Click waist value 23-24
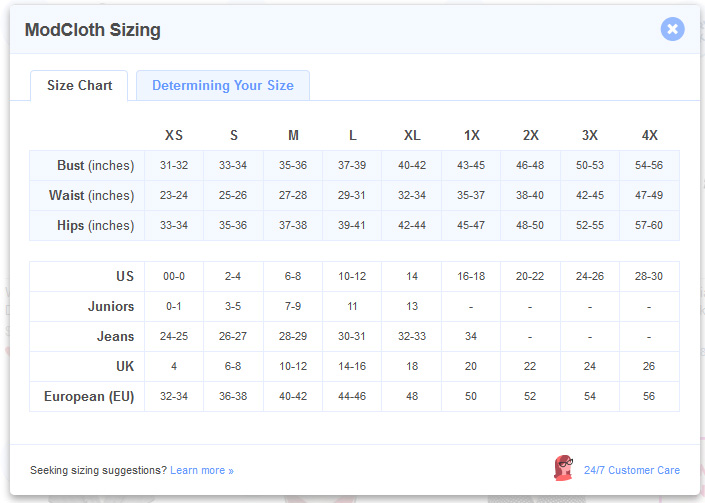Screen dimensions: 705x503 click(174, 196)
